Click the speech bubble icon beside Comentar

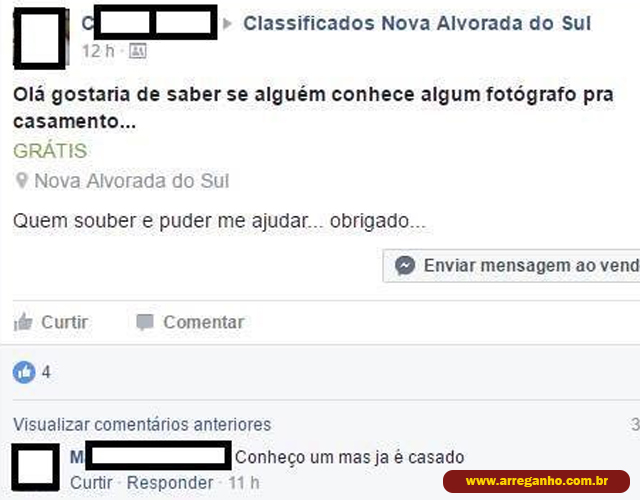click(x=145, y=322)
